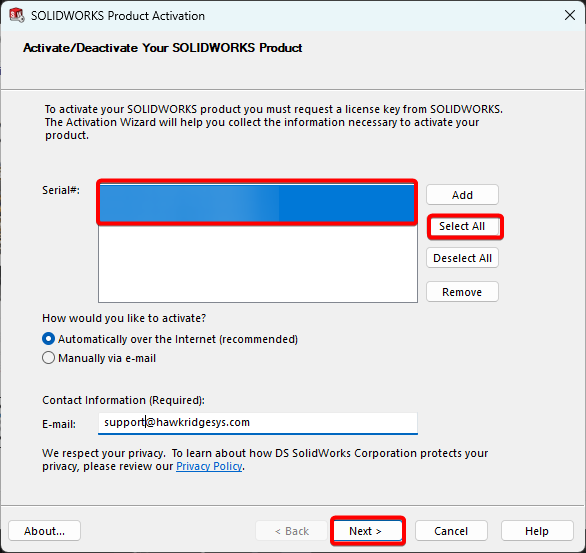Click the Serial#: label
This screenshot has height=553, width=586.
coord(61,190)
